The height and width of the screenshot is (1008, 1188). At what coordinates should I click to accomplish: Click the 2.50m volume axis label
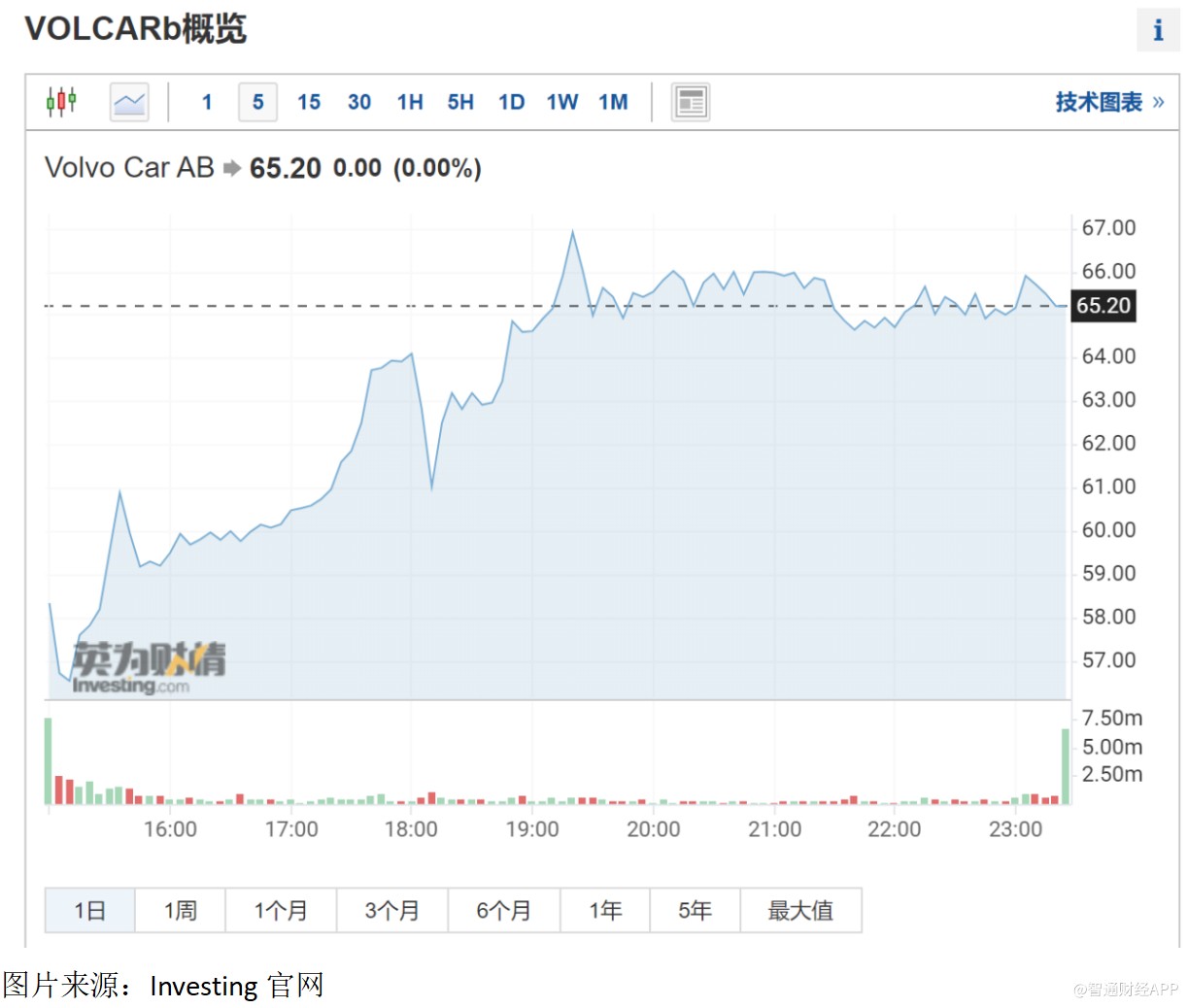(x=1112, y=775)
